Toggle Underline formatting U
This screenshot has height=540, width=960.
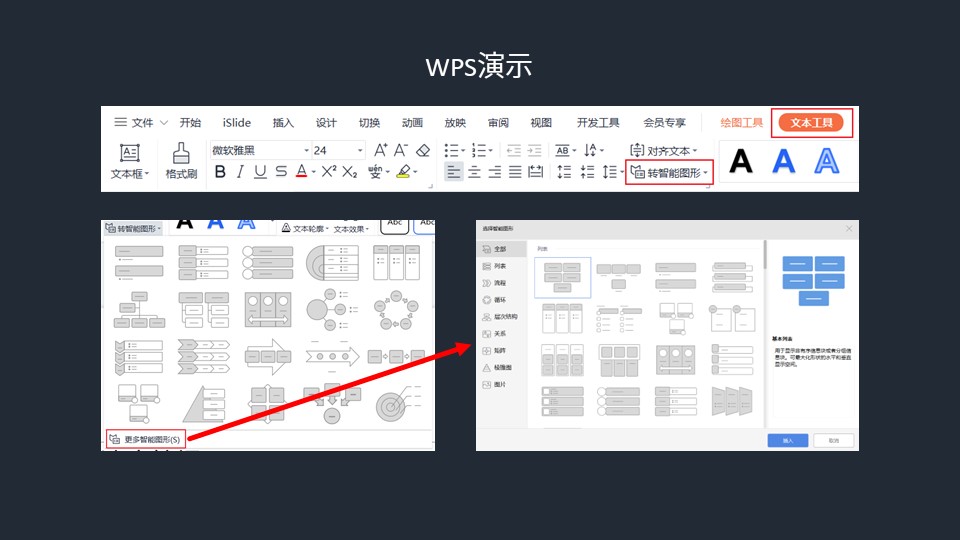(x=260, y=172)
